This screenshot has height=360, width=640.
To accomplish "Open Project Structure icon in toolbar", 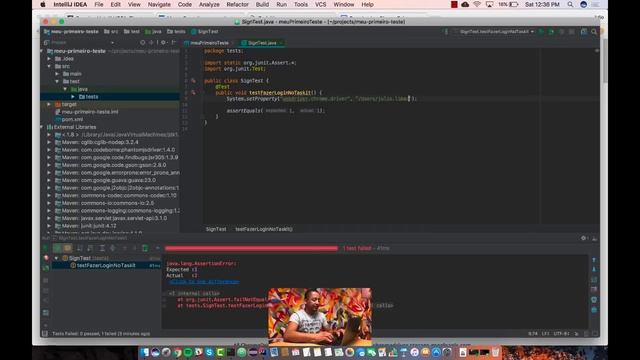I will point(584,31).
